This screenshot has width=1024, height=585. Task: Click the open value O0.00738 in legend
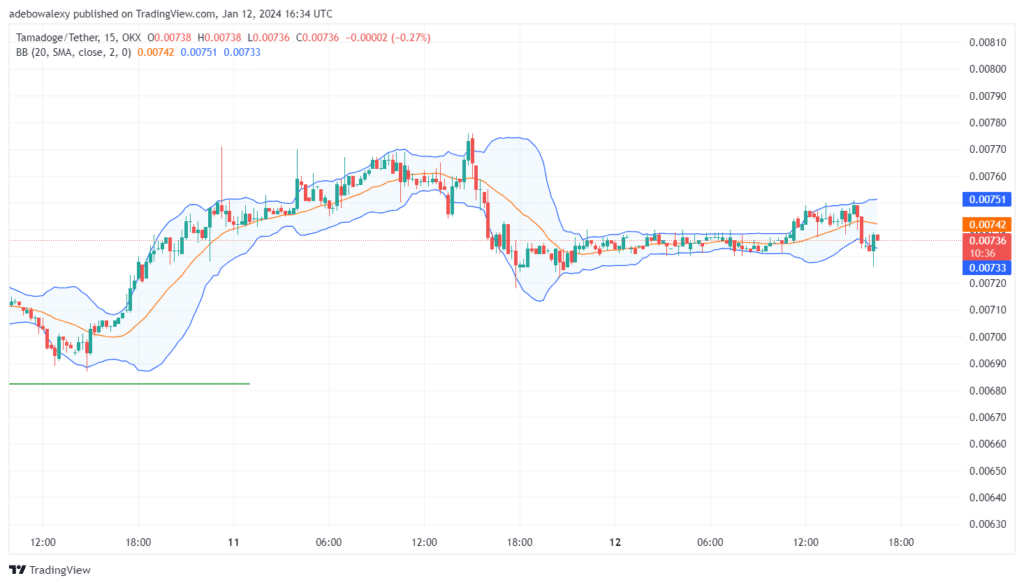169,38
